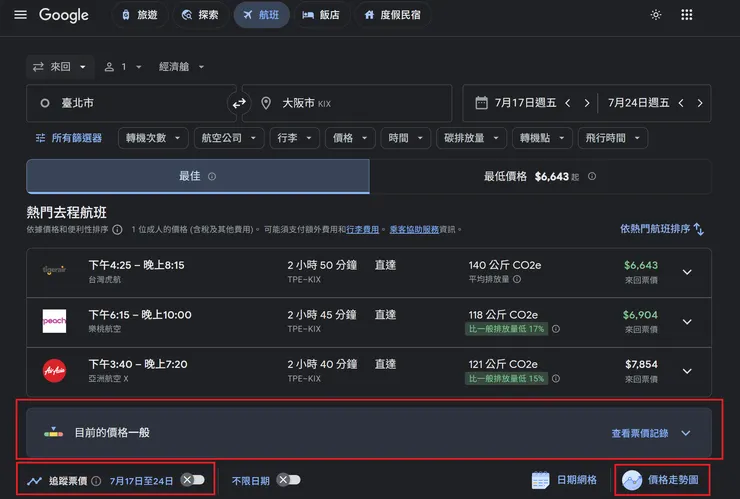Open the passenger count dropdown
The height and width of the screenshot is (499, 740).
pos(123,67)
